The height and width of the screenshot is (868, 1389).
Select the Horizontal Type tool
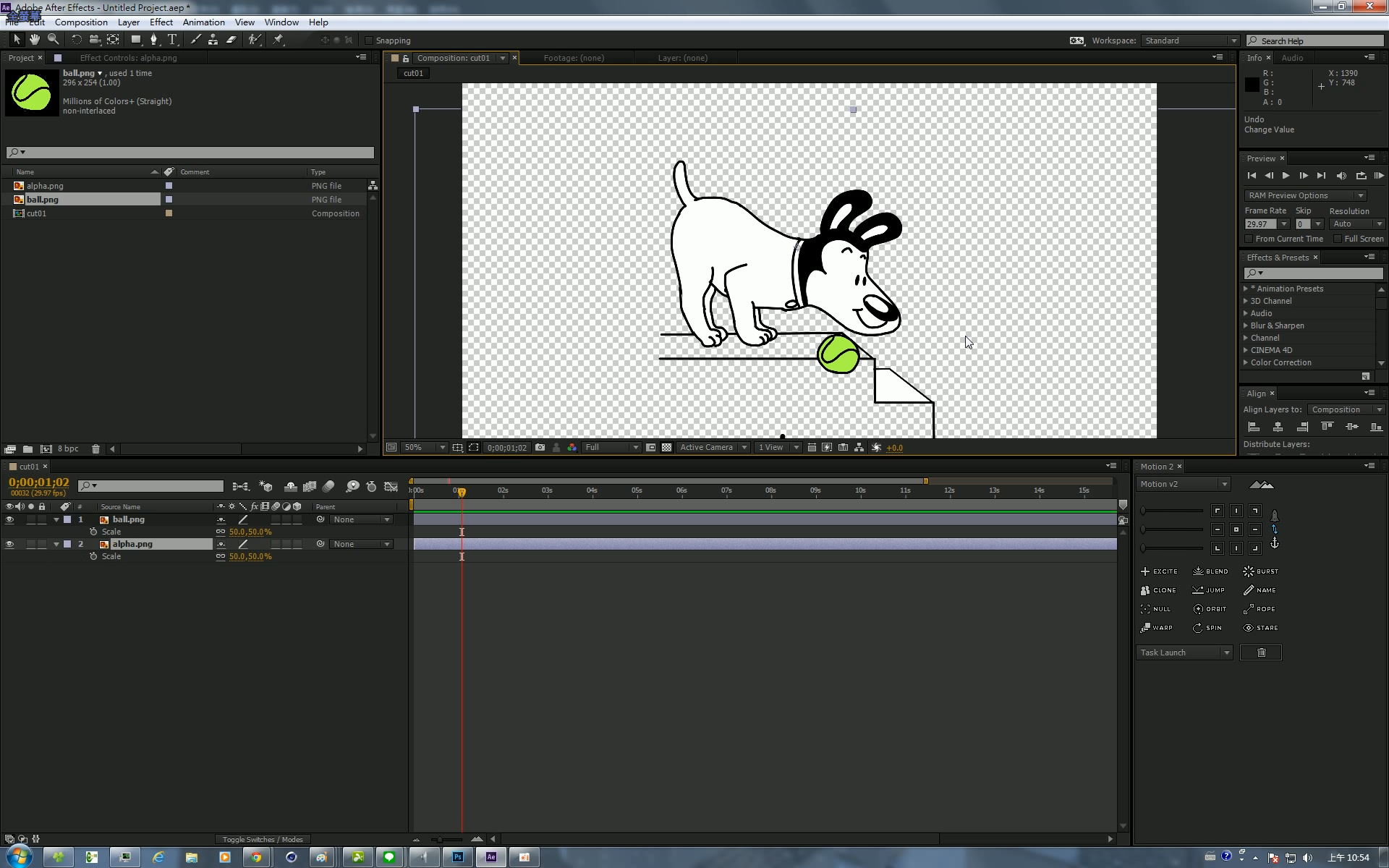pyautogui.click(x=172, y=40)
